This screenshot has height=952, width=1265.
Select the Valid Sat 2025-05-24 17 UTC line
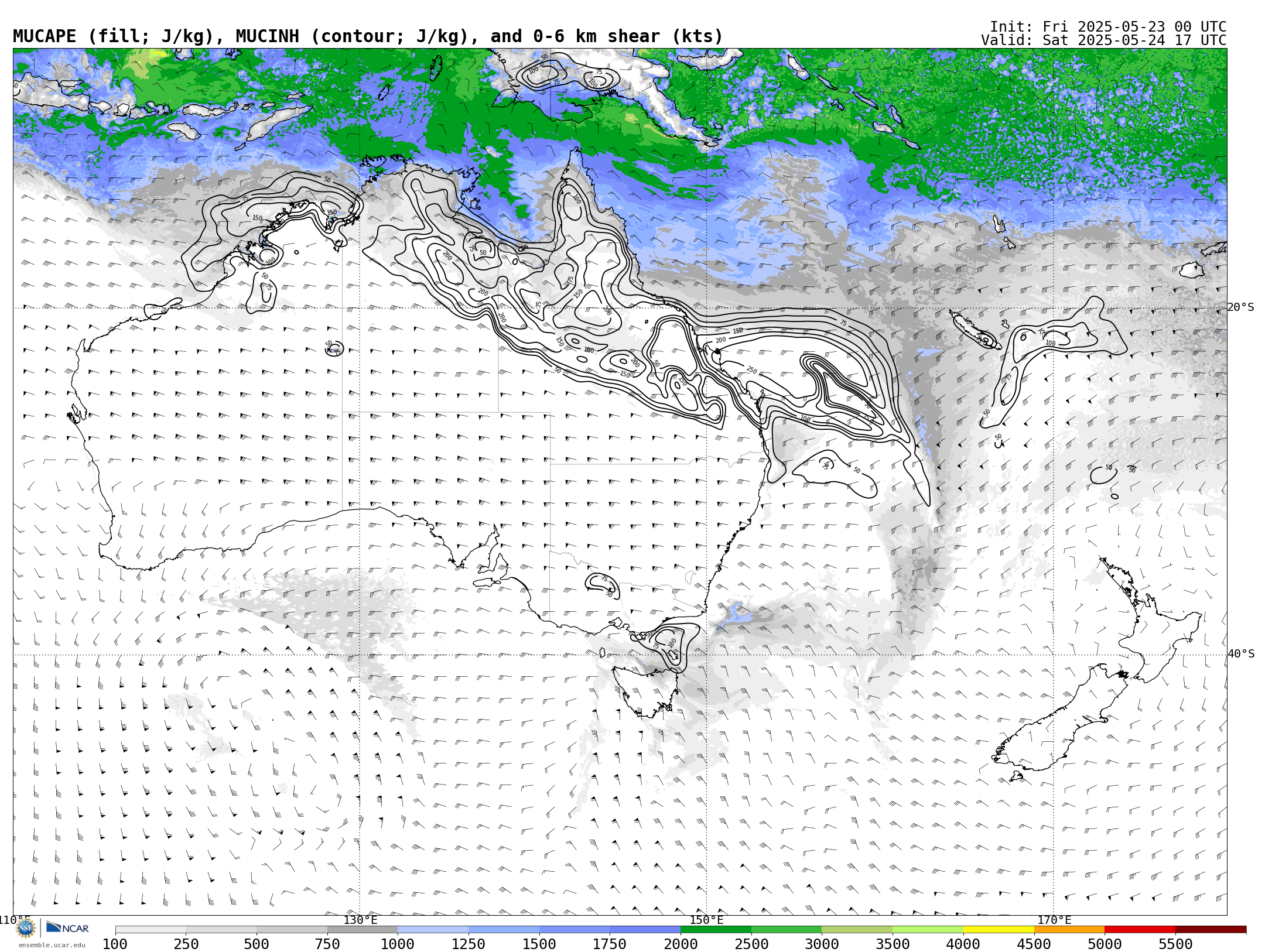coord(1104,40)
